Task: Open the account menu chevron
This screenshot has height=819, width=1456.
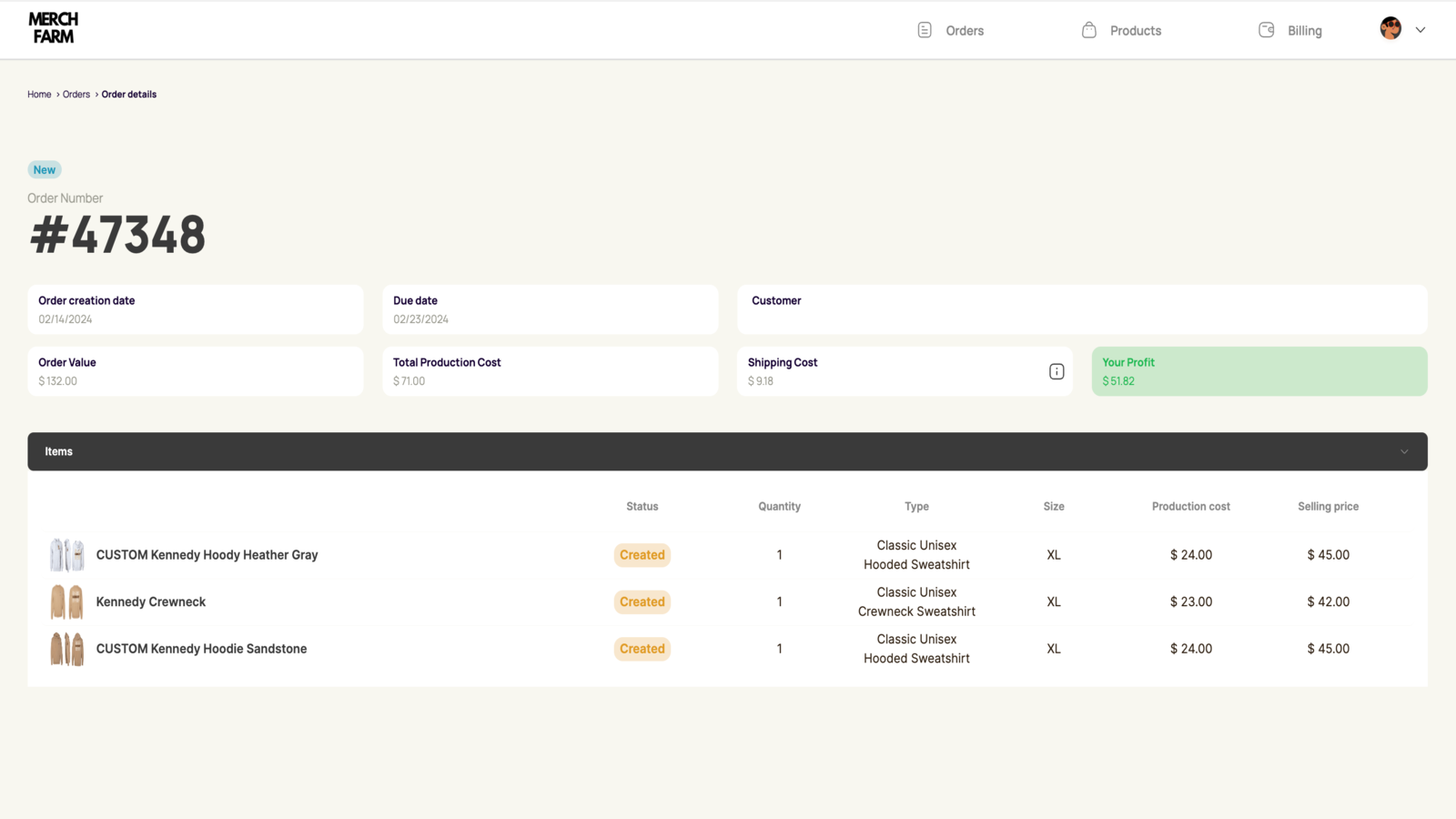Action: [1421, 30]
